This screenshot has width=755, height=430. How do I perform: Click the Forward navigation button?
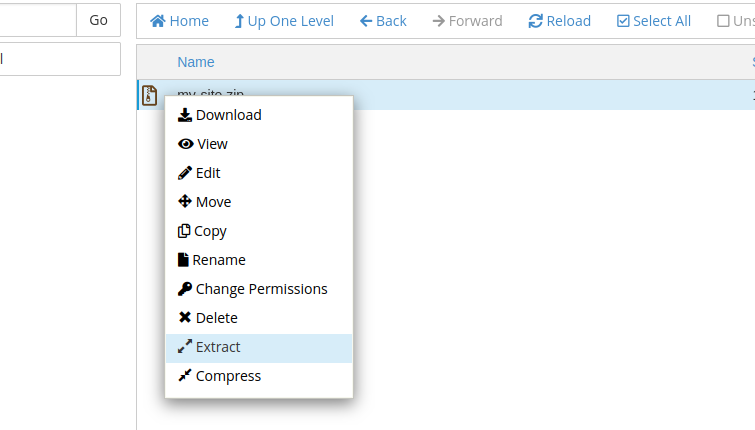[468, 21]
